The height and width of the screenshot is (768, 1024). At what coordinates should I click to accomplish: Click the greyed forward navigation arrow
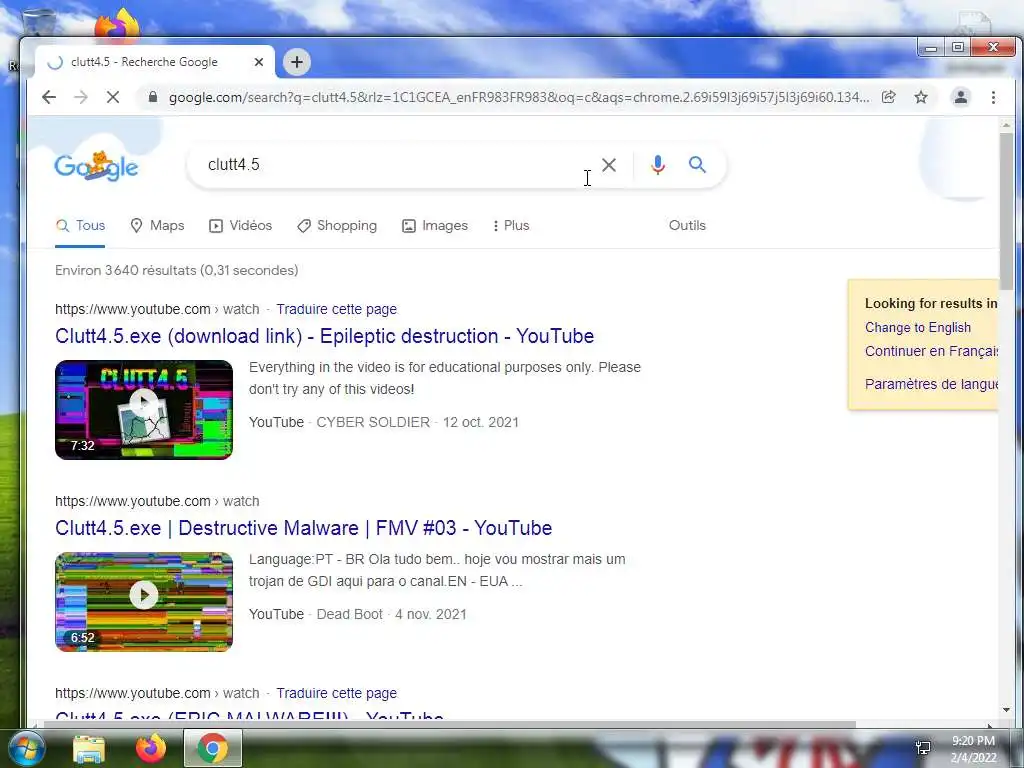(81, 97)
